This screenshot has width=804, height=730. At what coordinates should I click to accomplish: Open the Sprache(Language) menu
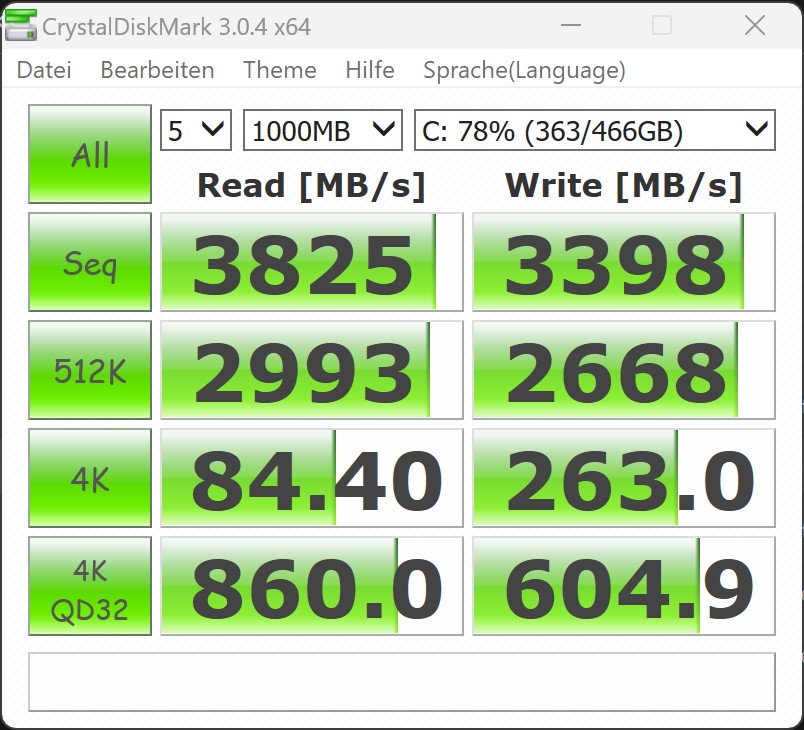point(524,70)
